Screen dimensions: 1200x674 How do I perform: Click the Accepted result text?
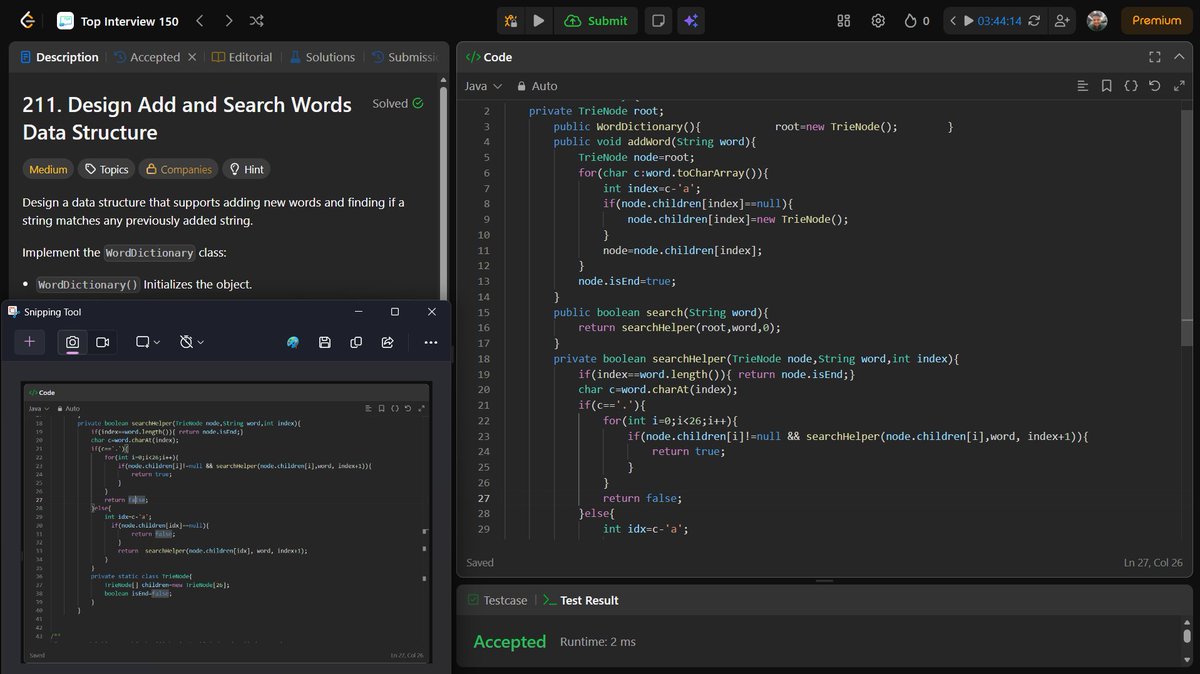point(509,642)
